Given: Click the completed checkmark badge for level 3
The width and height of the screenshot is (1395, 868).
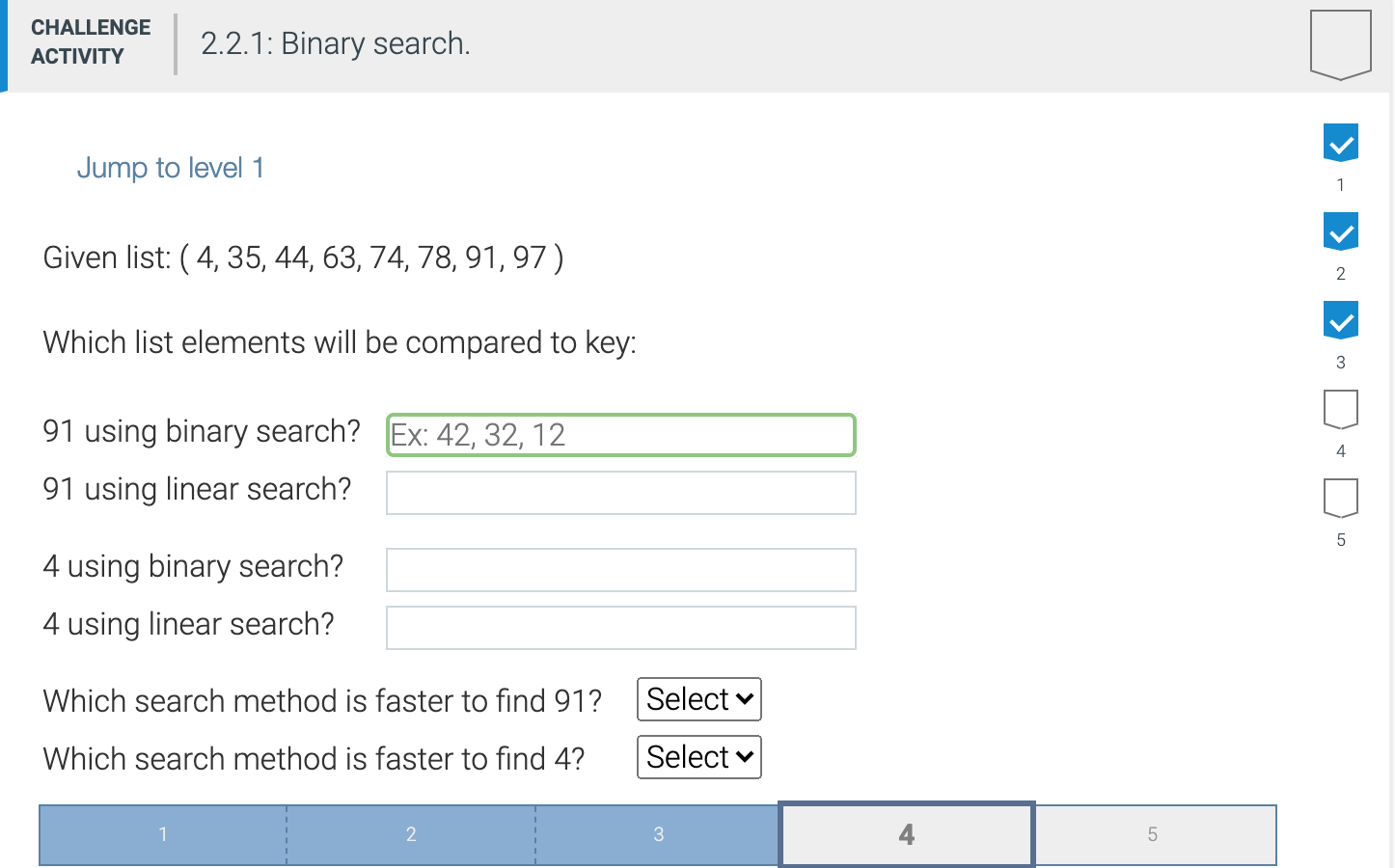Looking at the screenshot, I should [x=1341, y=319].
